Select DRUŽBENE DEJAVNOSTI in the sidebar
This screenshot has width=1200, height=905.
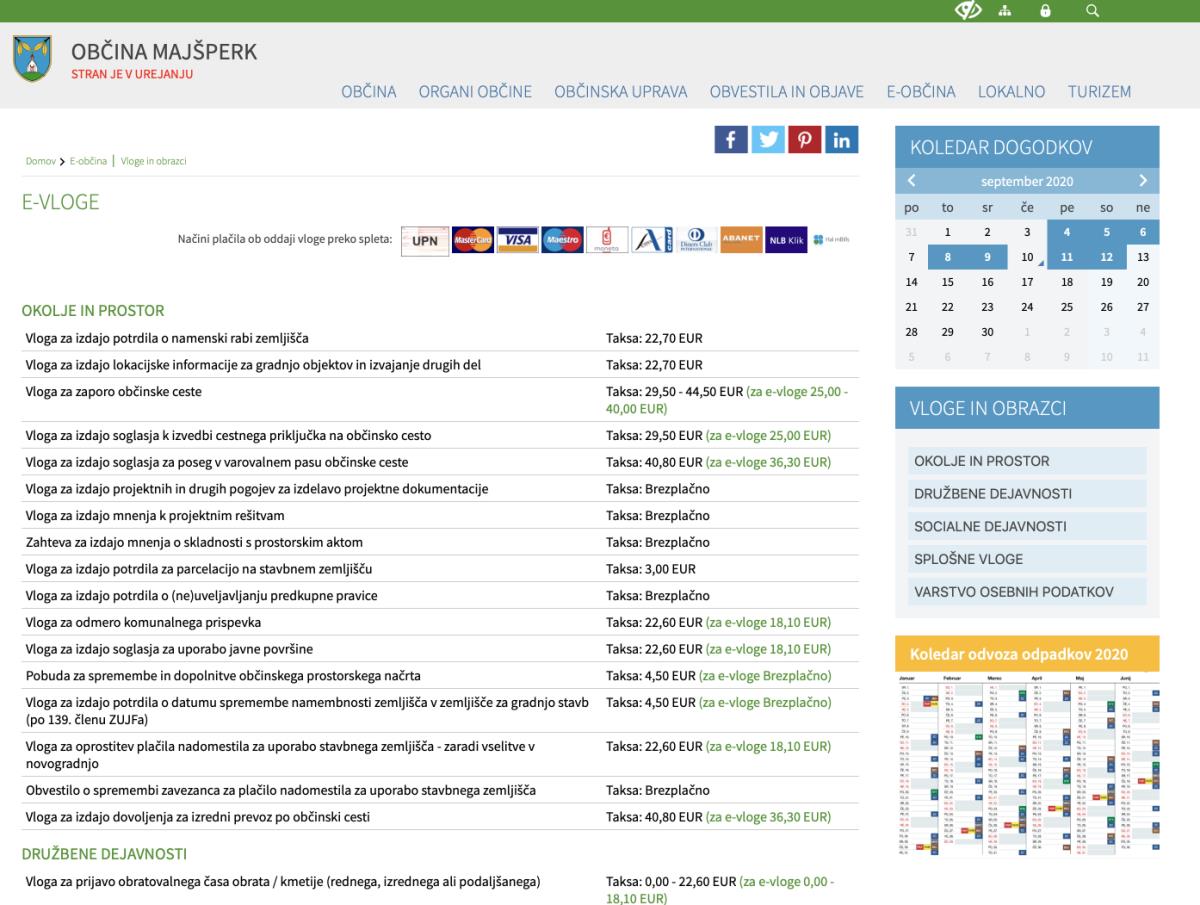click(1026, 494)
